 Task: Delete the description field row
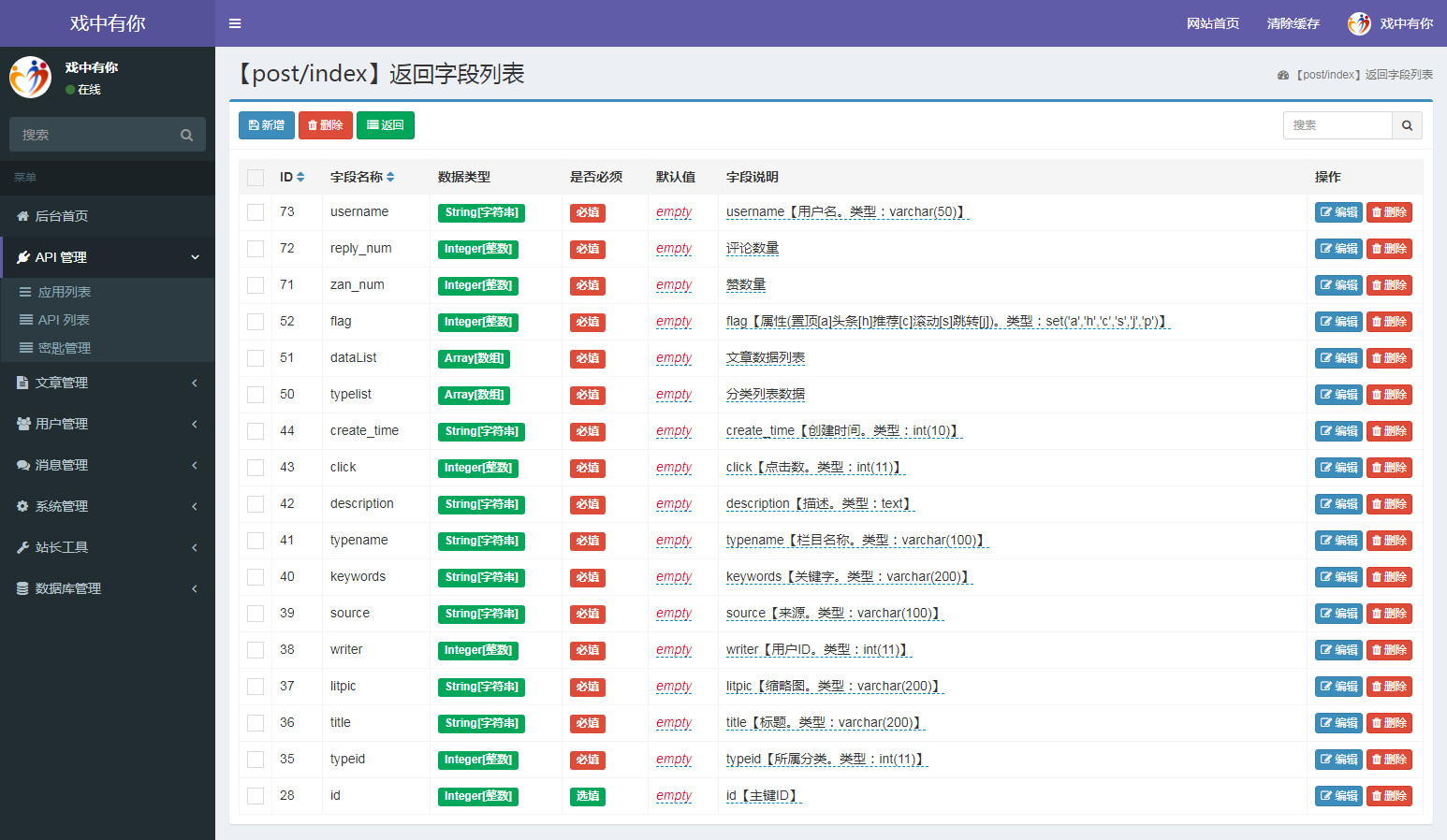(1389, 504)
